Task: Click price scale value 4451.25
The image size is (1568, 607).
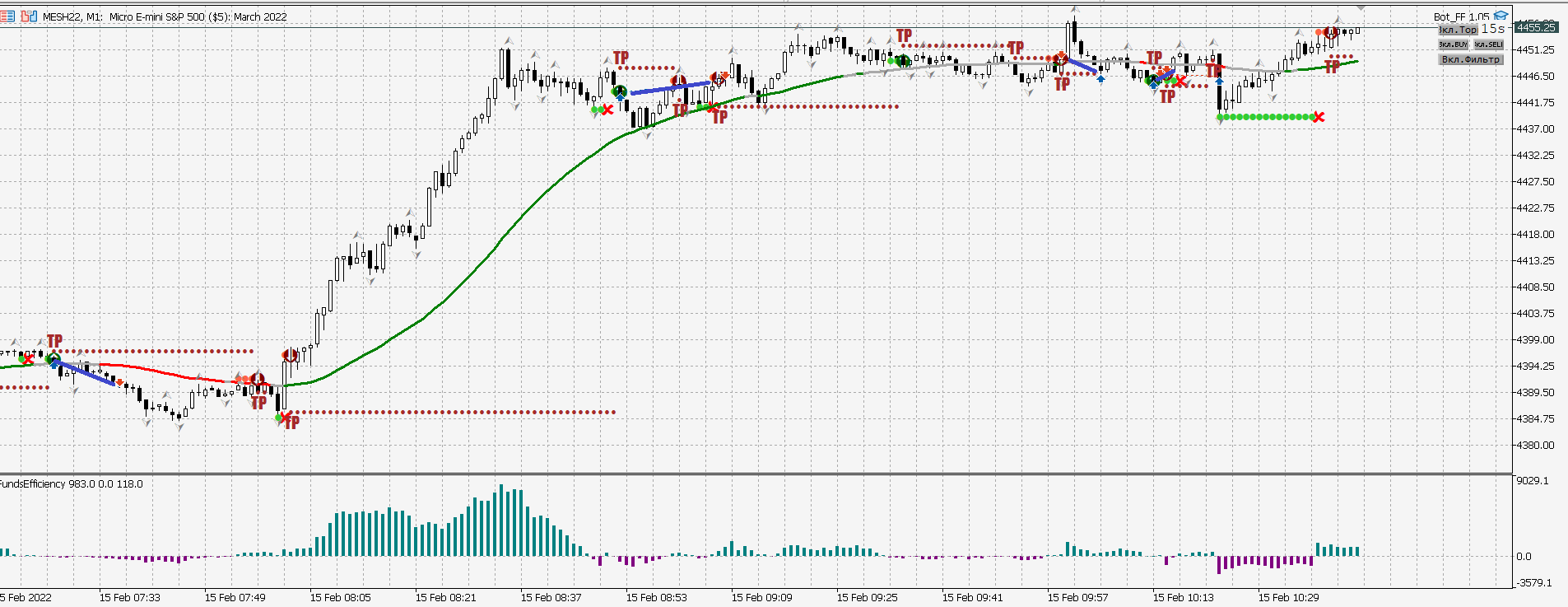Action: (x=1536, y=49)
